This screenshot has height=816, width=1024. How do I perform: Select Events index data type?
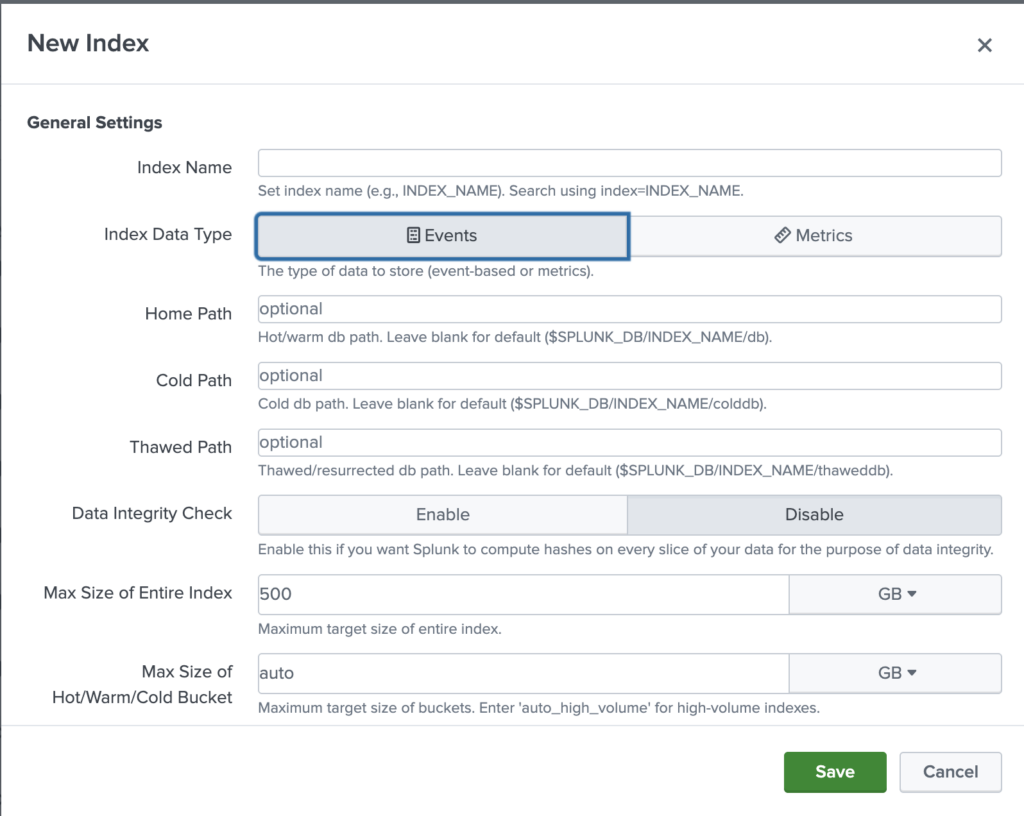tap(443, 236)
